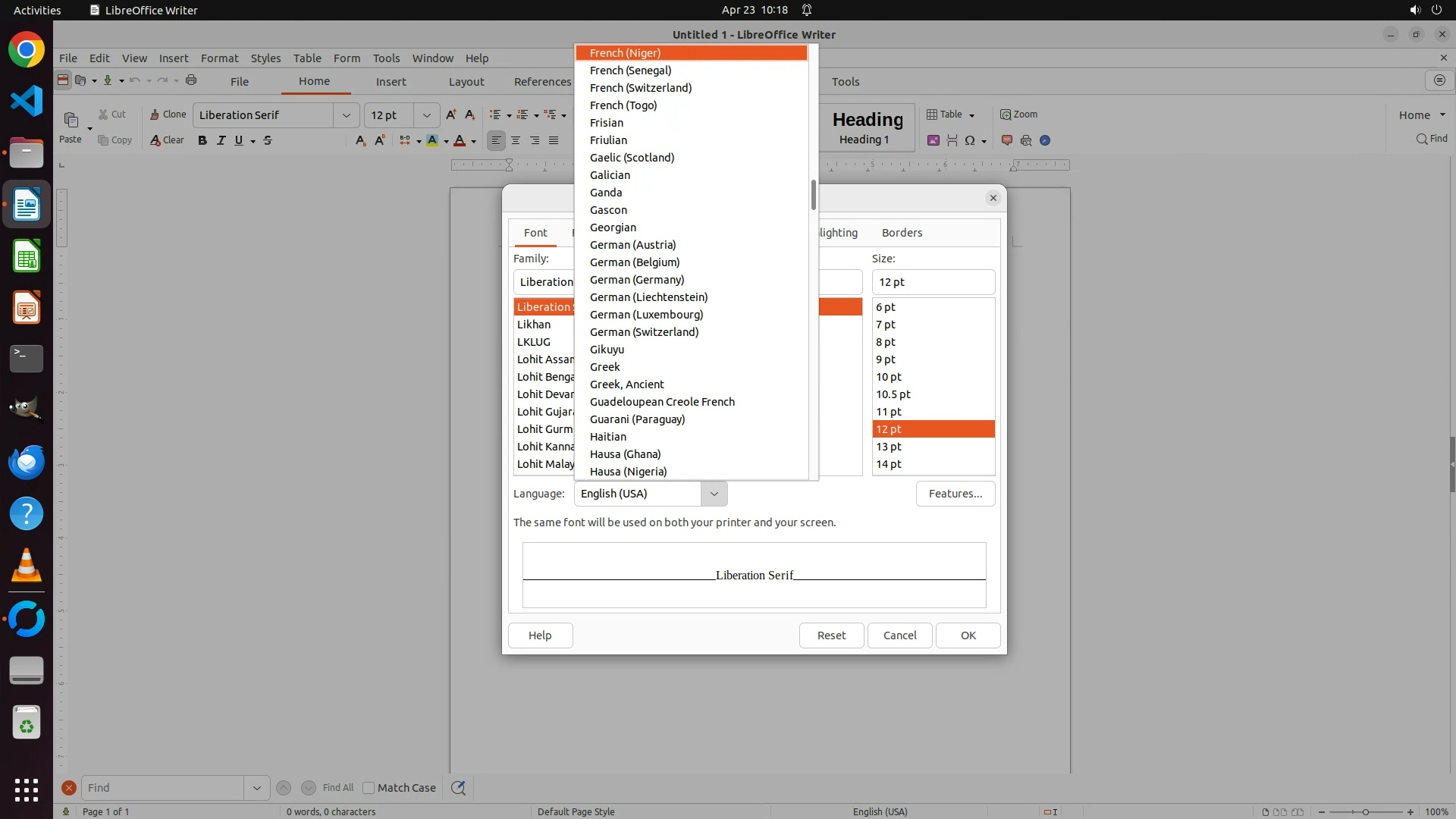Click the font color red swatch icon

click(x=460, y=140)
